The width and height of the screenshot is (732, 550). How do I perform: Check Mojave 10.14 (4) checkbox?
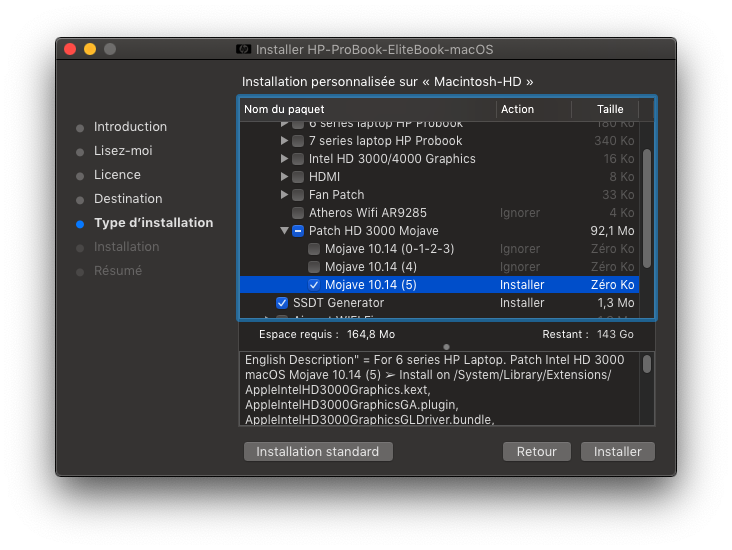pyautogui.click(x=314, y=267)
